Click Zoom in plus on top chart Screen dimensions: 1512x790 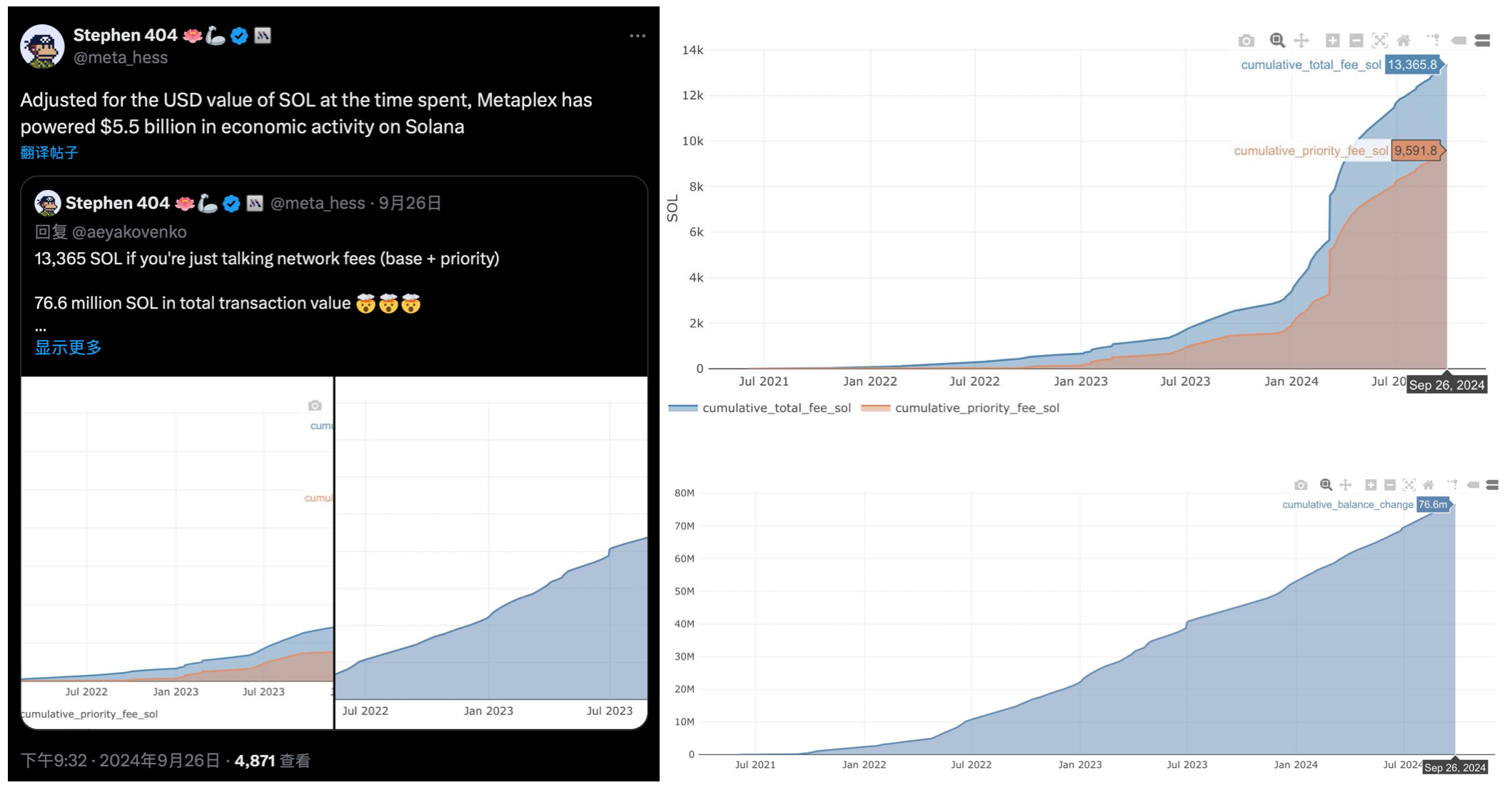tap(1332, 41)
